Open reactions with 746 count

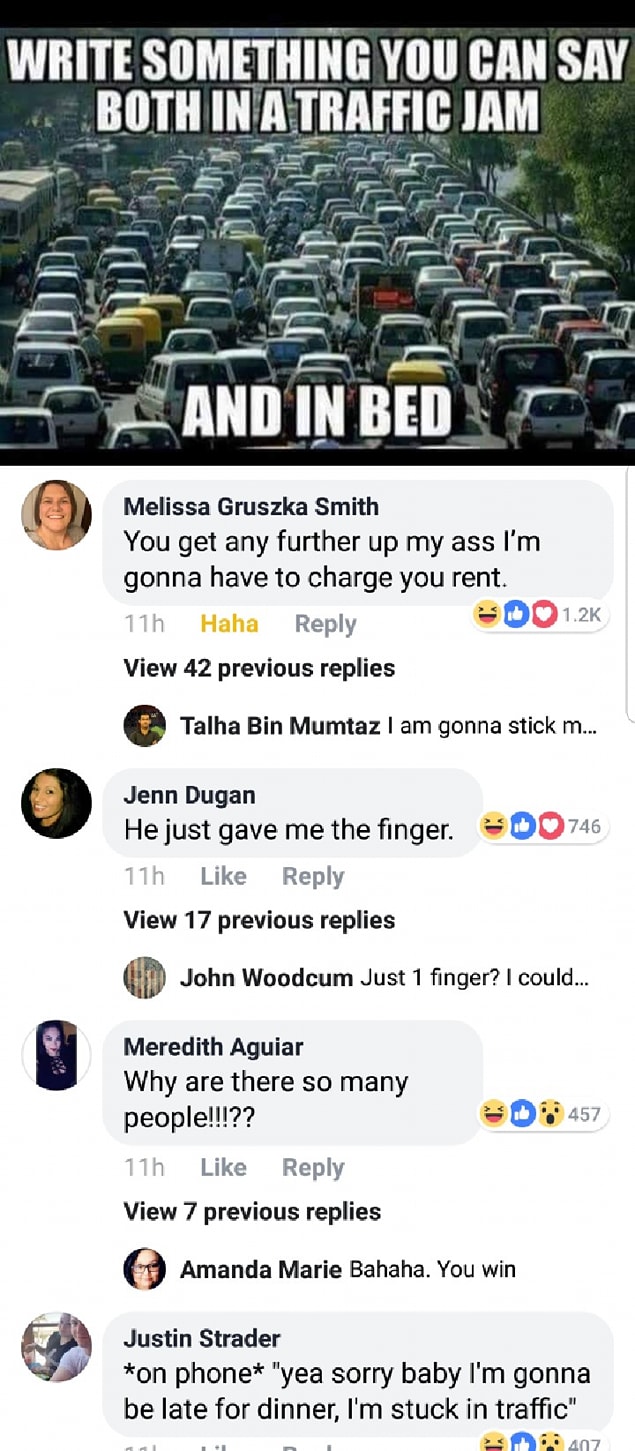(542, 826)
